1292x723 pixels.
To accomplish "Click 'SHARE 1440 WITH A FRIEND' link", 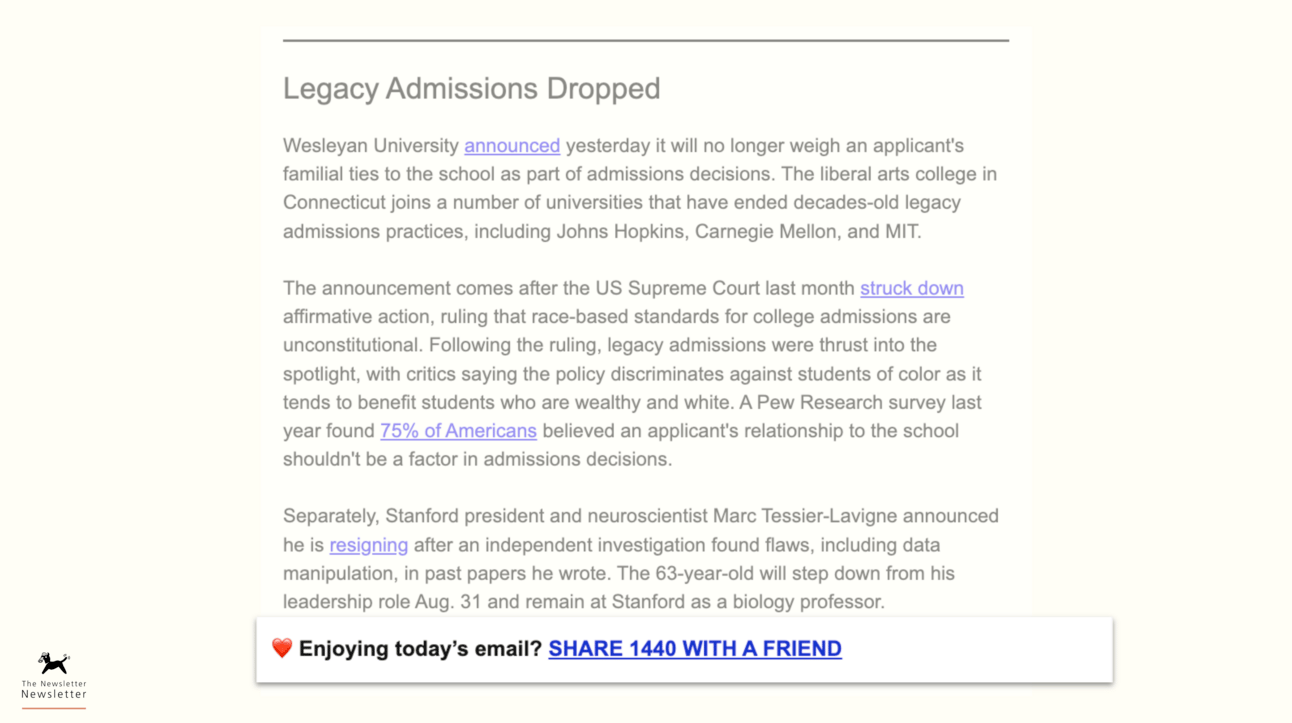I will click(694, 649).
